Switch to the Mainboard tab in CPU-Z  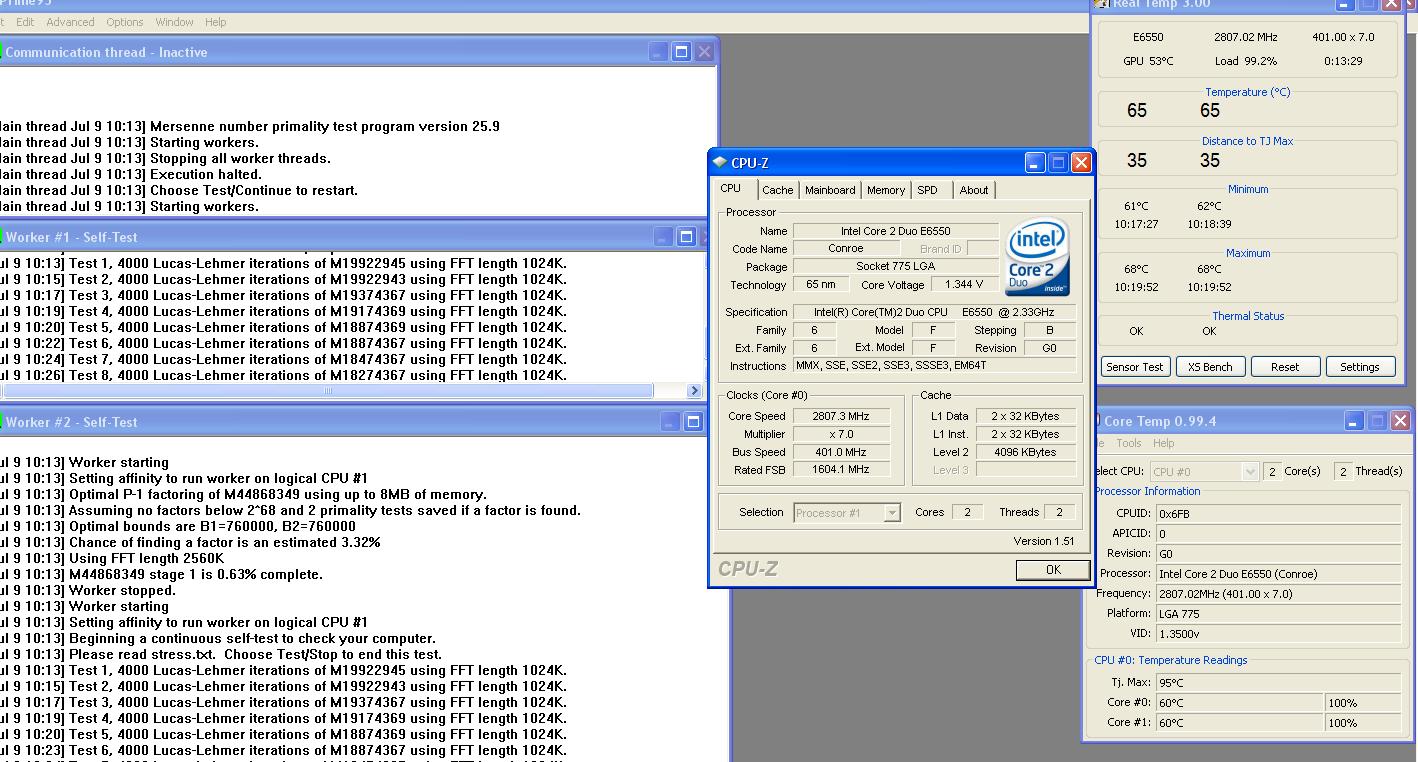coord(830,190)
